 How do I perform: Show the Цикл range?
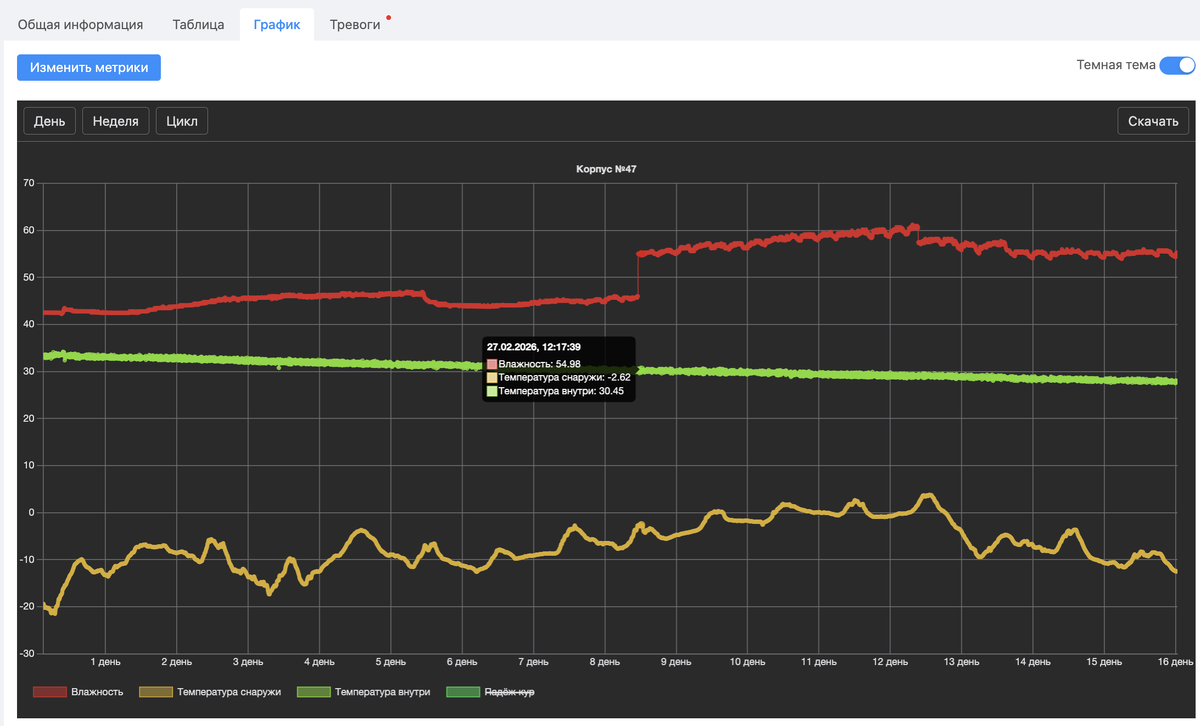coord(182,121)
